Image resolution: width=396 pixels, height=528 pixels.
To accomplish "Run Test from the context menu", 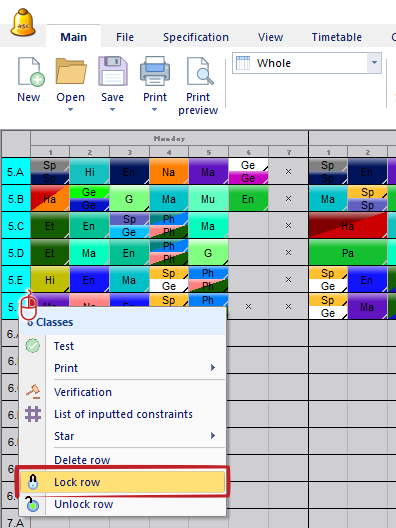I will (64, 346).
